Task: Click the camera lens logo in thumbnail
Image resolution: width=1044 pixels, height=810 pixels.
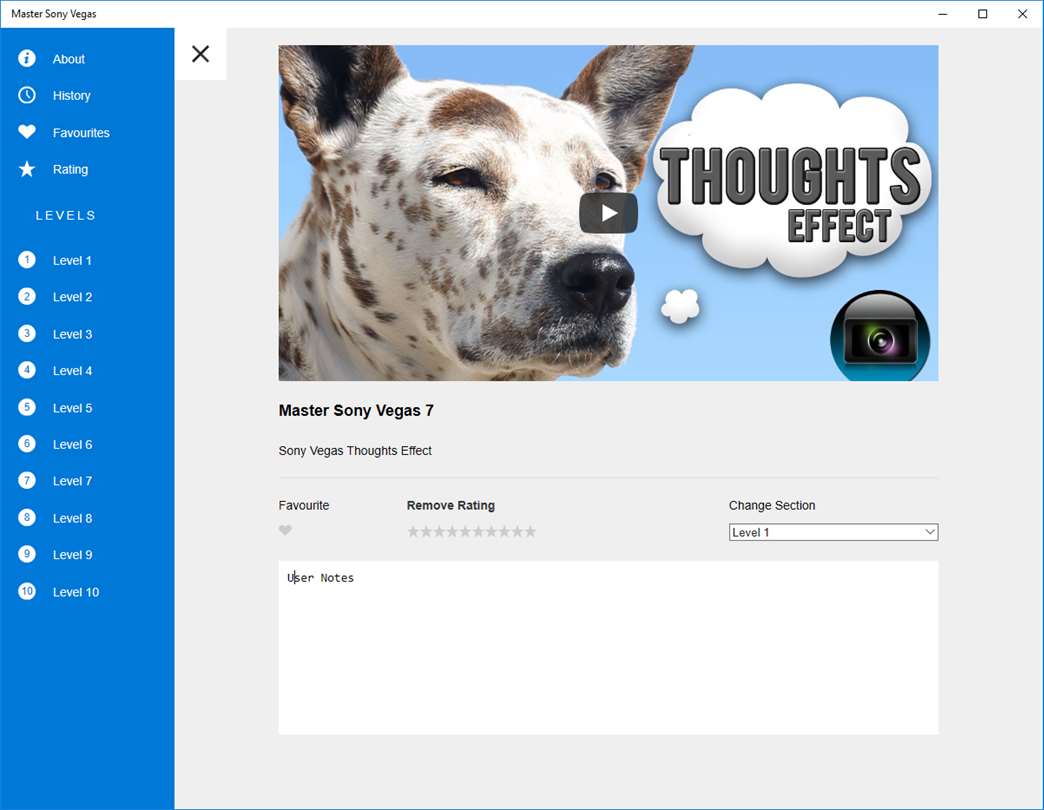Action: [x=880, y=336]
